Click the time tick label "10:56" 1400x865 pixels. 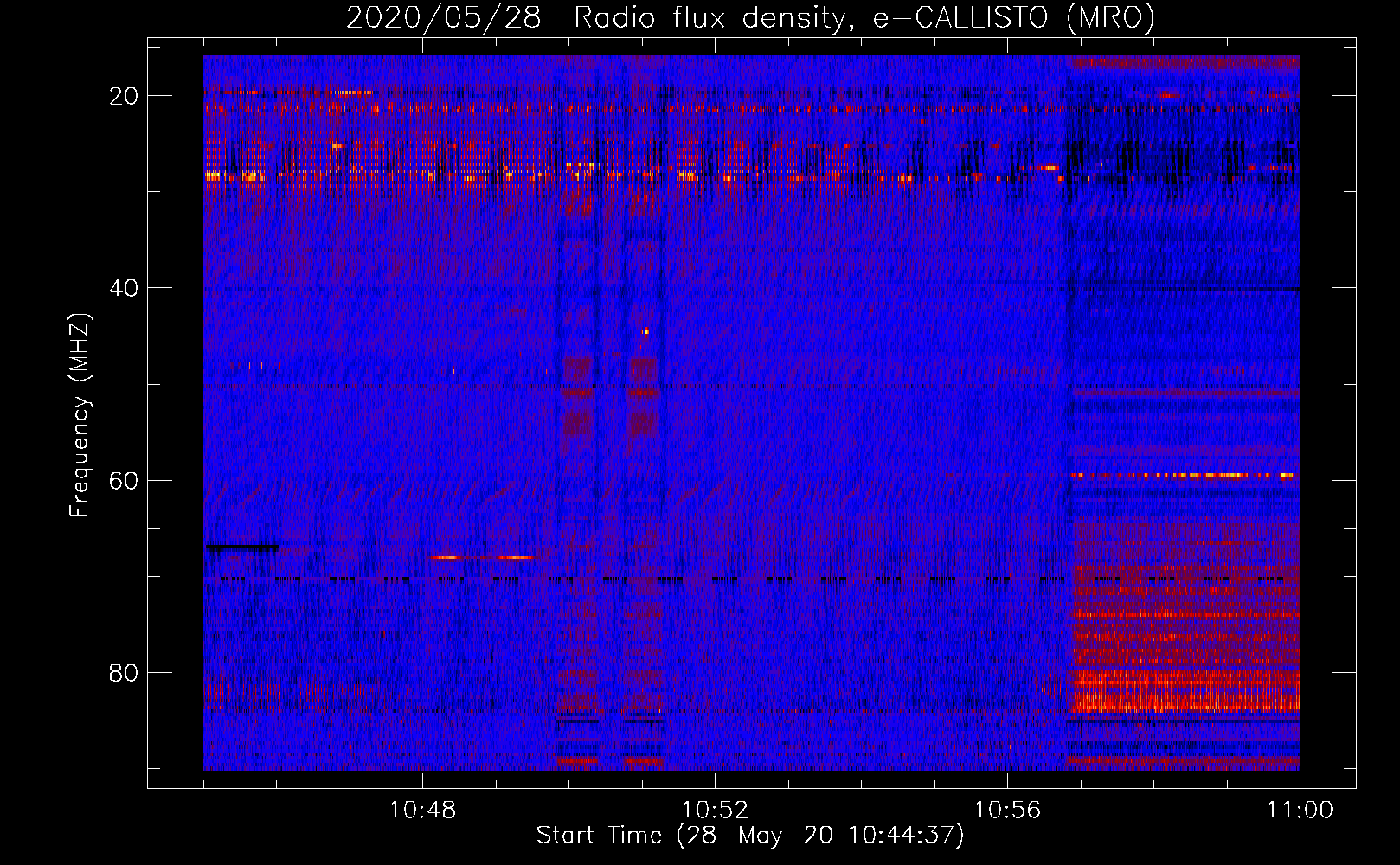click(1007, 810)
